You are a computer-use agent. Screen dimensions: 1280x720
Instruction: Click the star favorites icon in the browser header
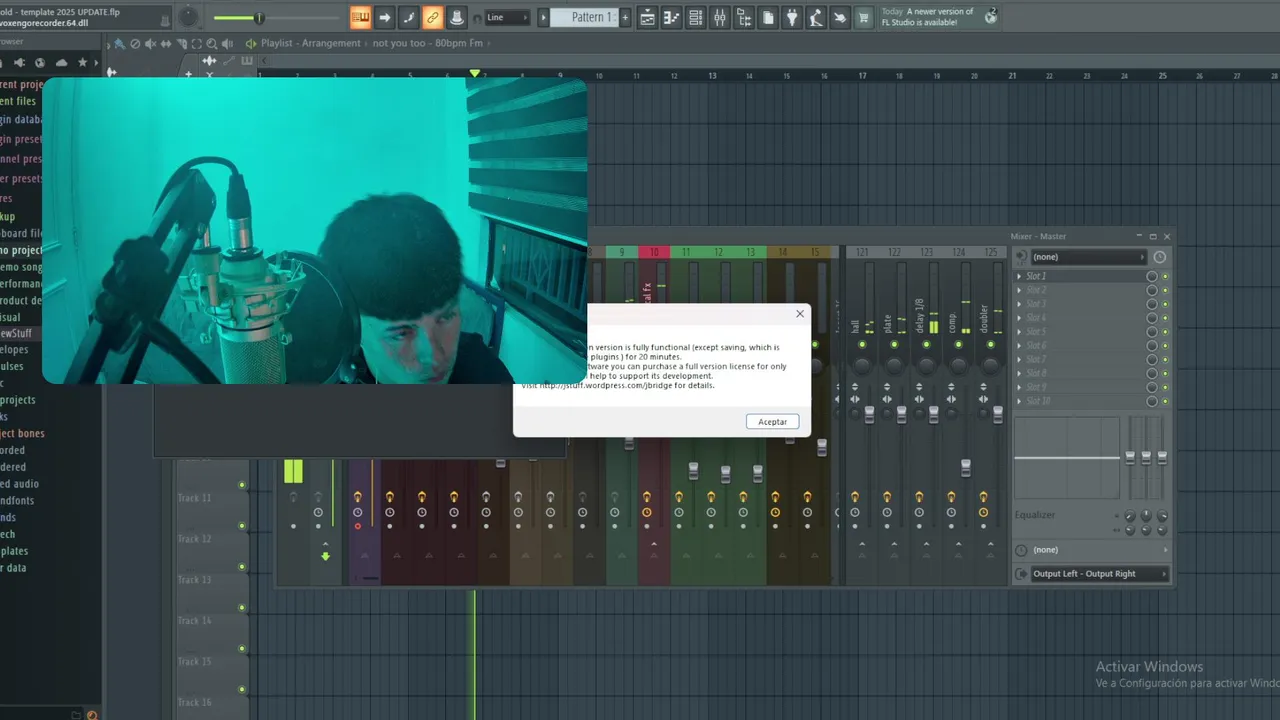[x=83, y=63]
